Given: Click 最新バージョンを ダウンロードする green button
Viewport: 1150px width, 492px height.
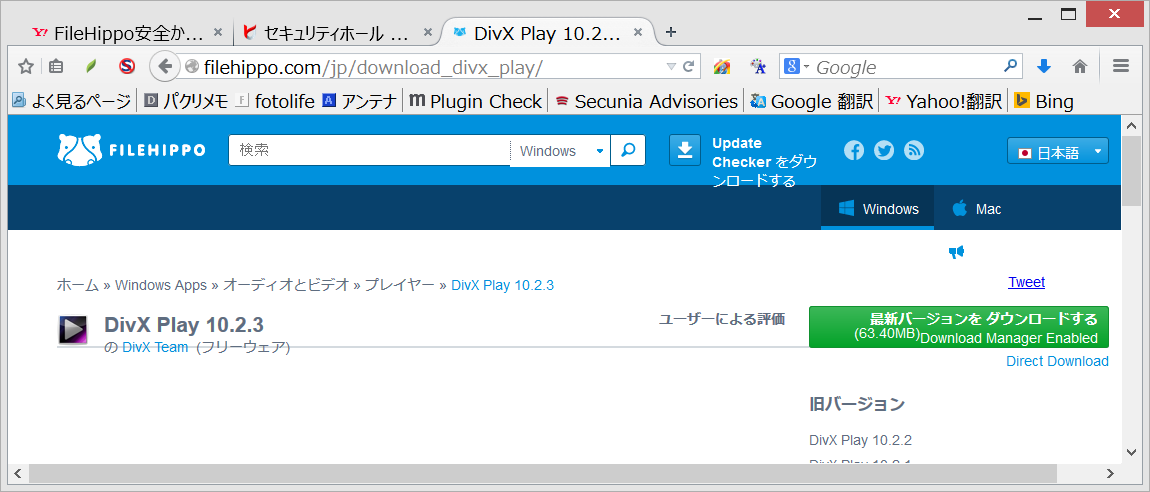Looking at the screenshot, I should click(x=959, y=327).
